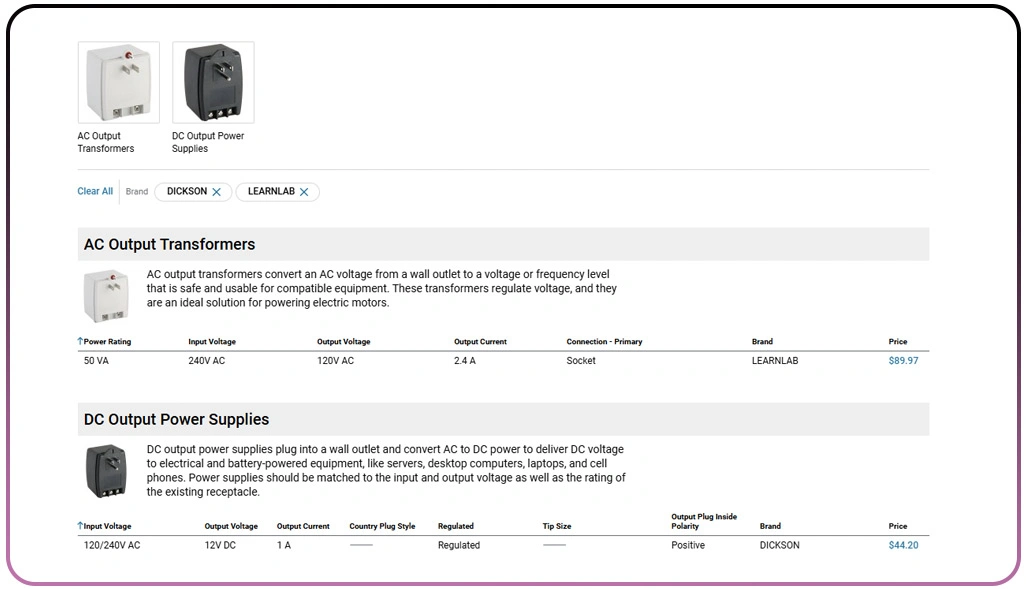
Task: Open the $89.97 price link
Action: pyautogui.click(x=903, y=360)
